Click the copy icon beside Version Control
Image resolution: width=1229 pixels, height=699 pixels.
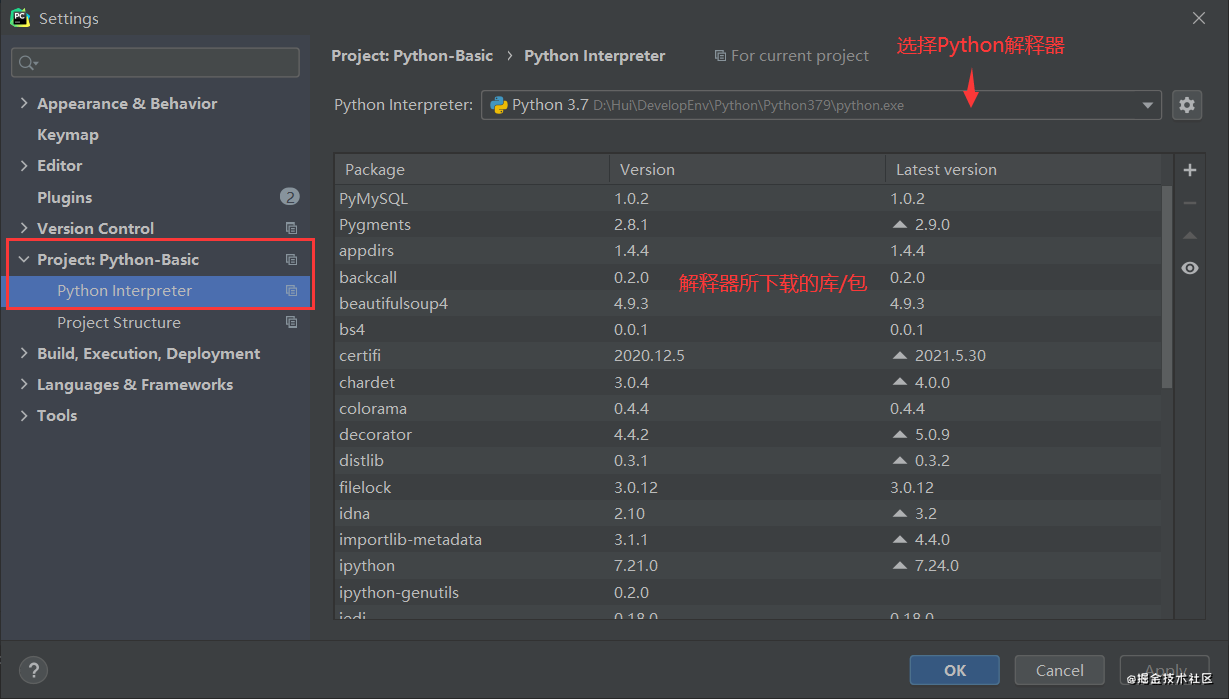291,228
